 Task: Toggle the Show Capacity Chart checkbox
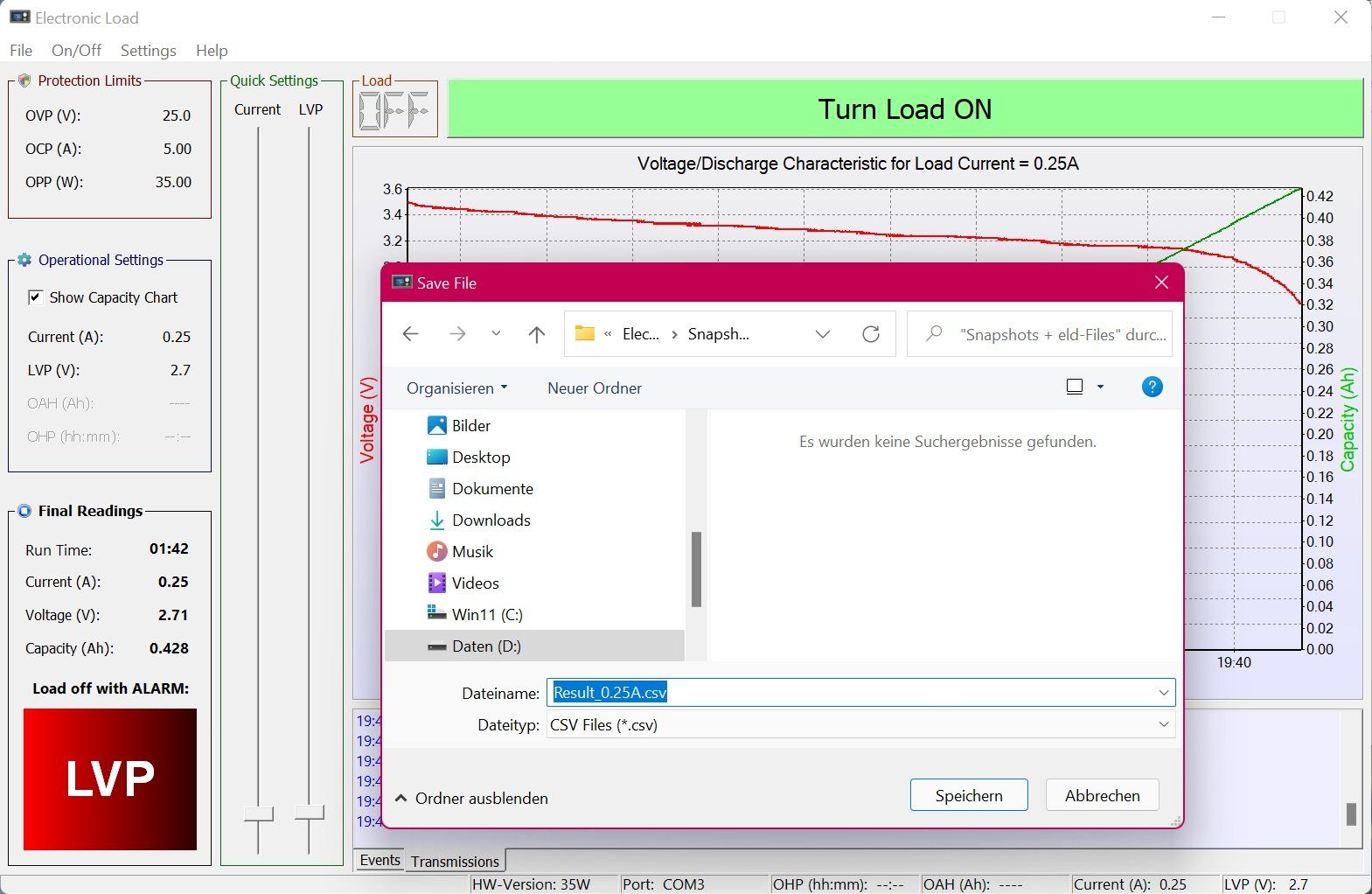35,297
